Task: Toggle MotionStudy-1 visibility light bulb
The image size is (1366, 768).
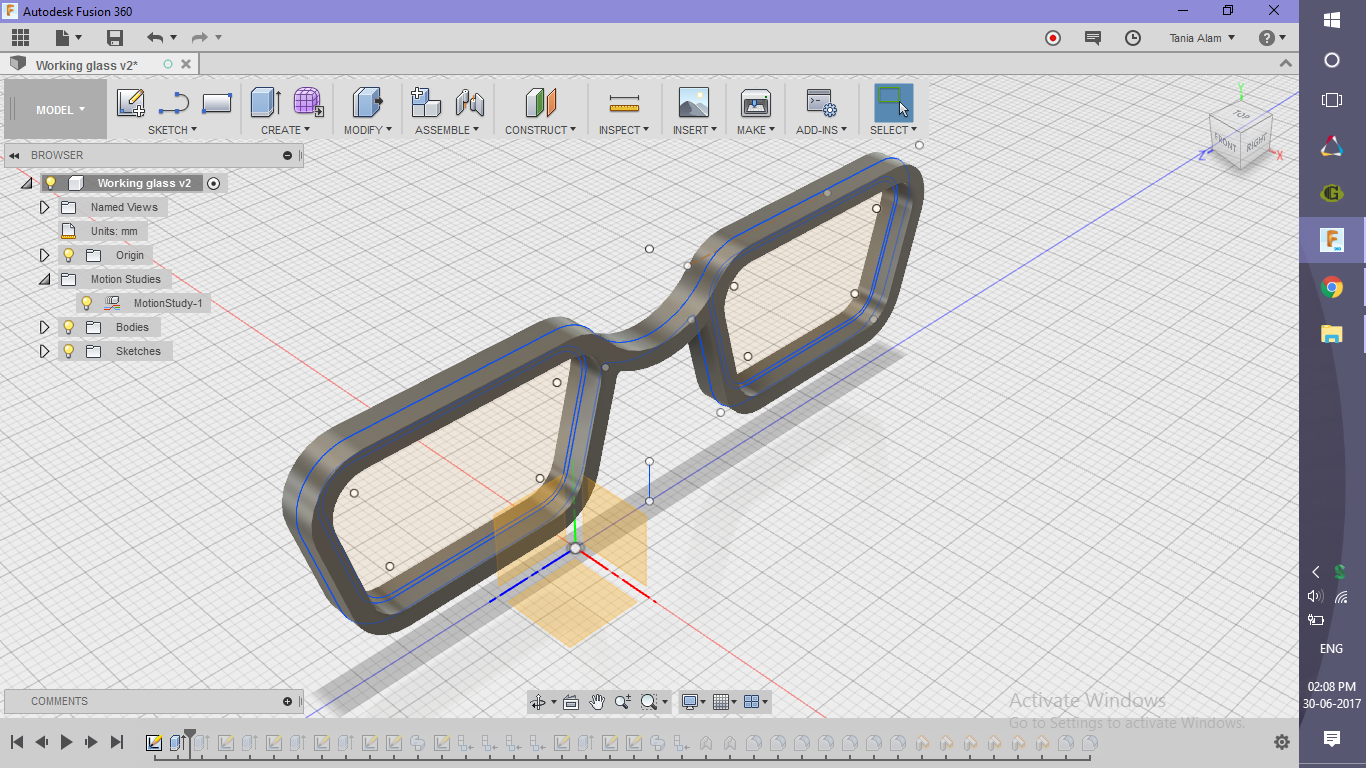Action: pyautogui.click(x=87, y=303)
